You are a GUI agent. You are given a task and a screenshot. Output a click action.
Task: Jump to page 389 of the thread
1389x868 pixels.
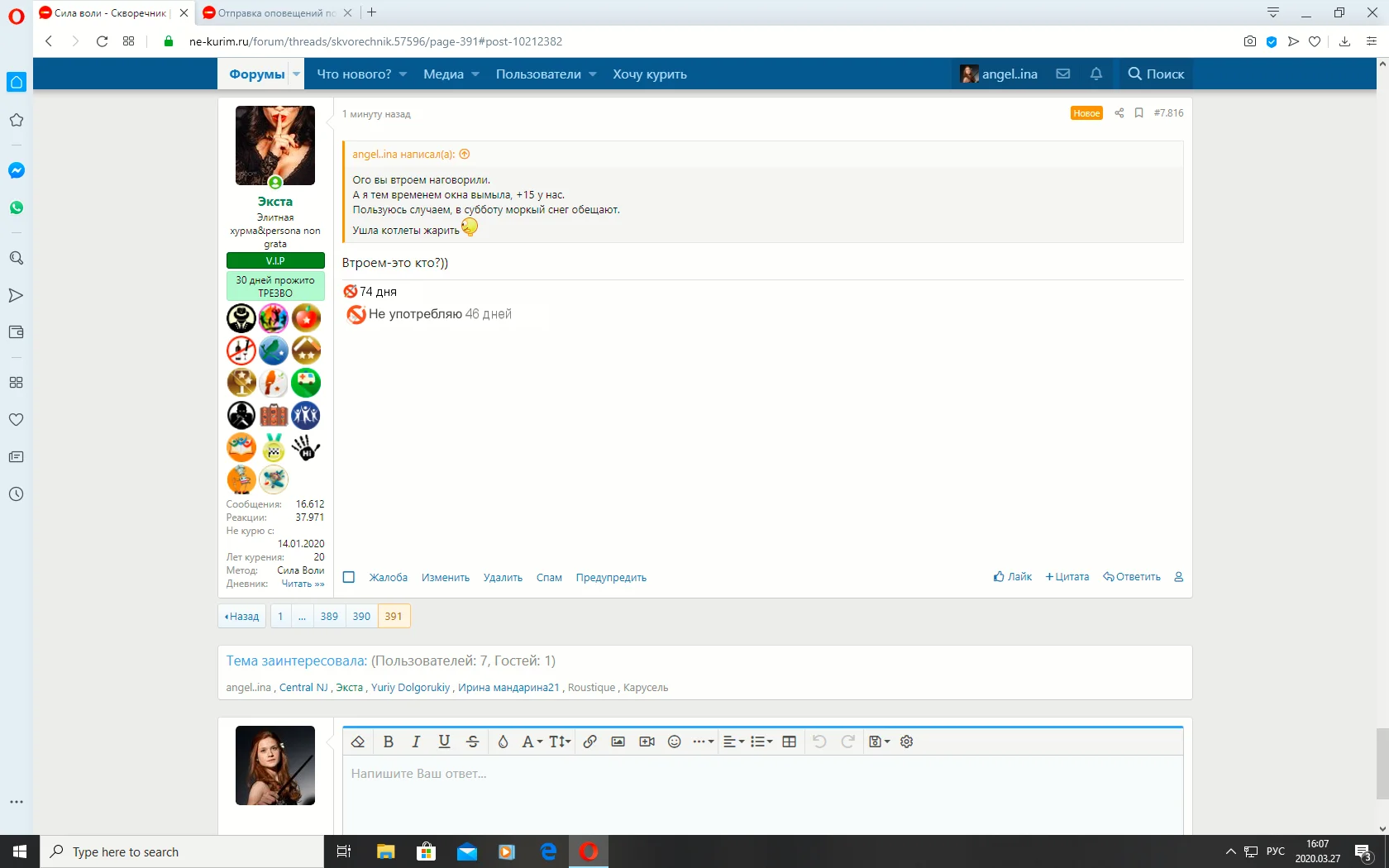[x=329, y=616]
